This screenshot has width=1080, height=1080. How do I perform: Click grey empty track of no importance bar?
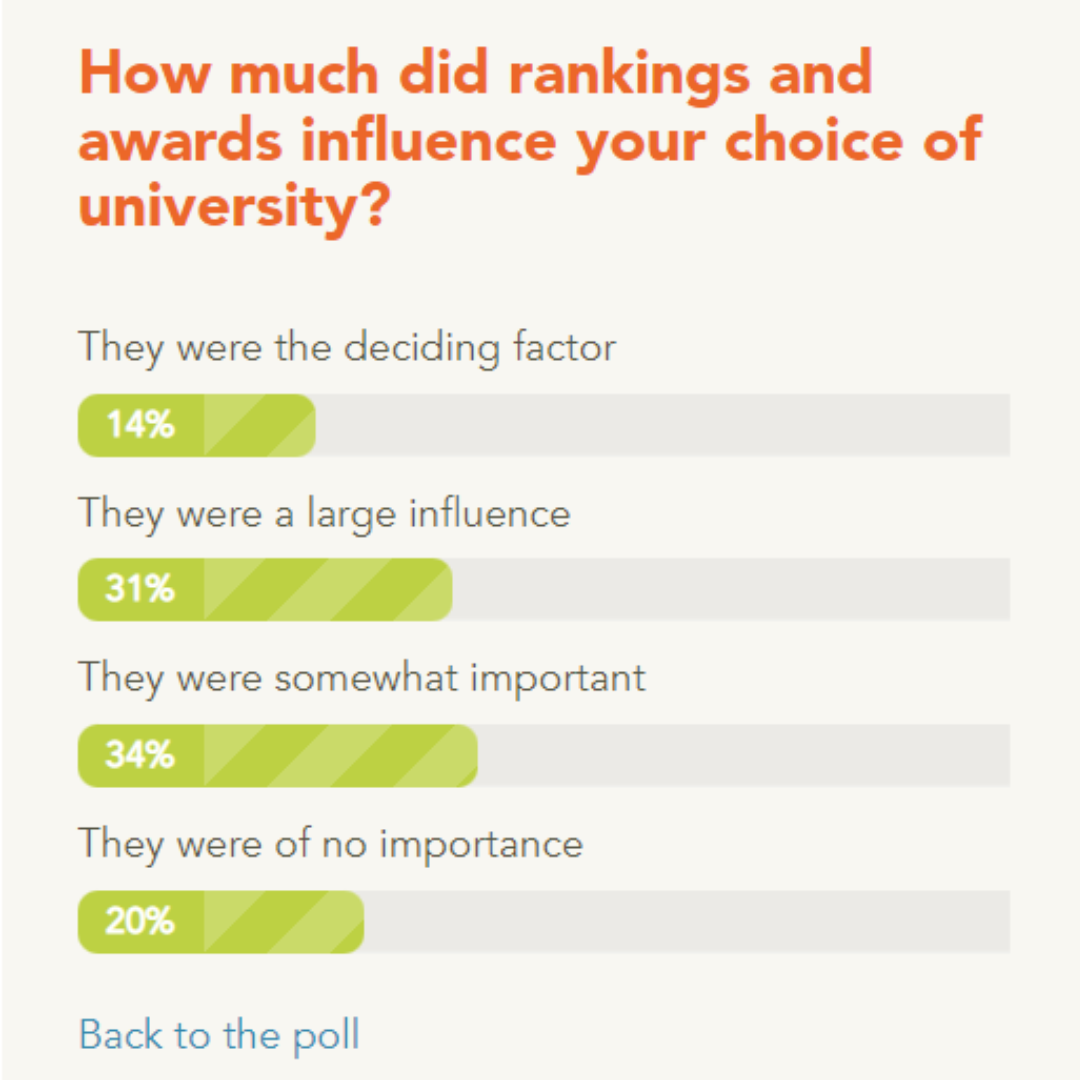tap(686, 921)
